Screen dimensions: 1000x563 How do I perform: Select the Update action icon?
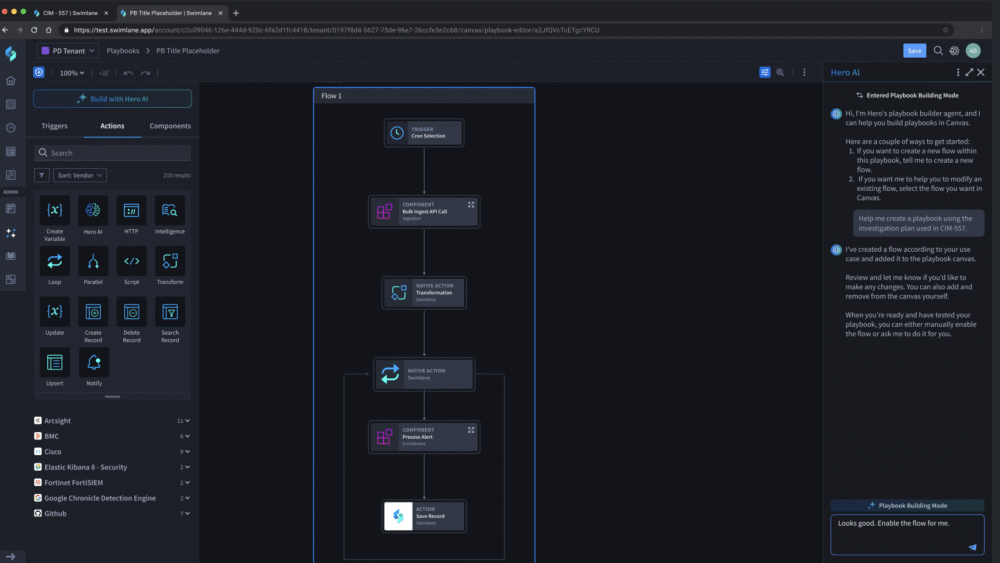(x=55, y=312)
